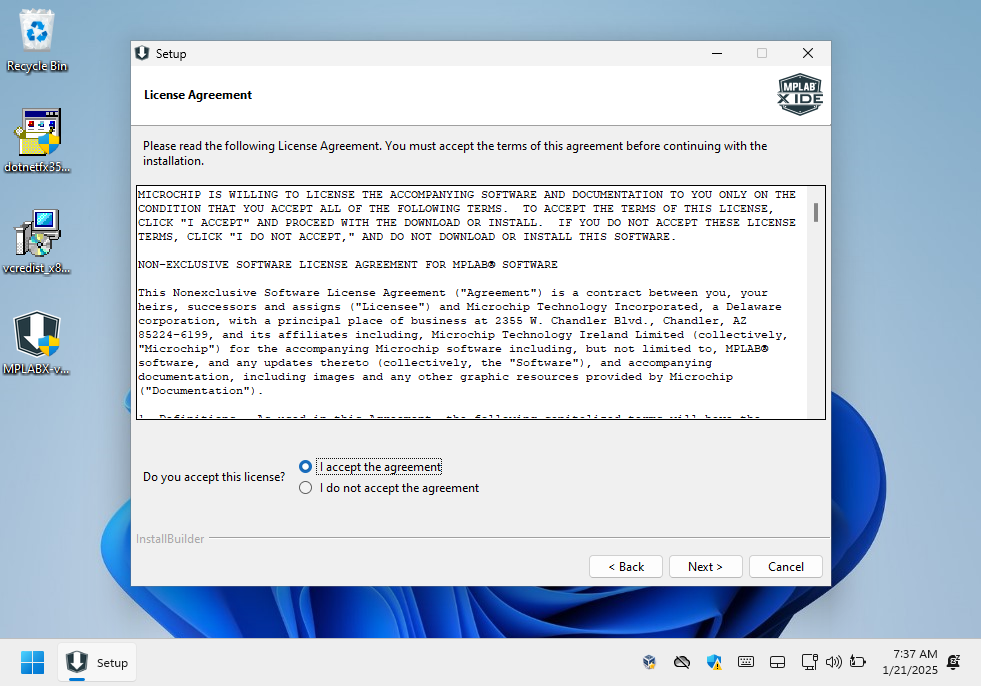Screen dimensions: 981x686
Task: Click the crossed-out cloud sync tray icon
Action: [682, 662]
